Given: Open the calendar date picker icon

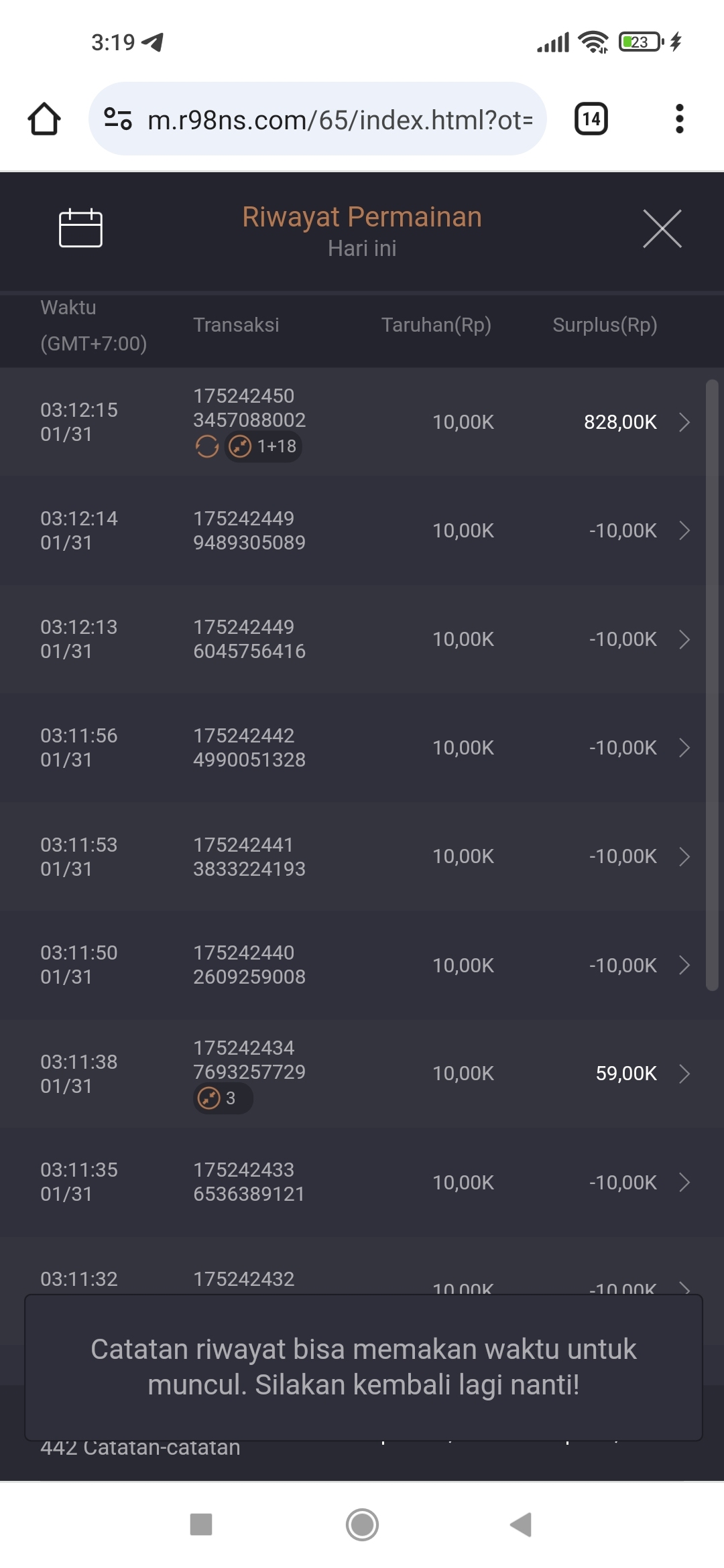Looking at the screenshot, I should 80,228.
